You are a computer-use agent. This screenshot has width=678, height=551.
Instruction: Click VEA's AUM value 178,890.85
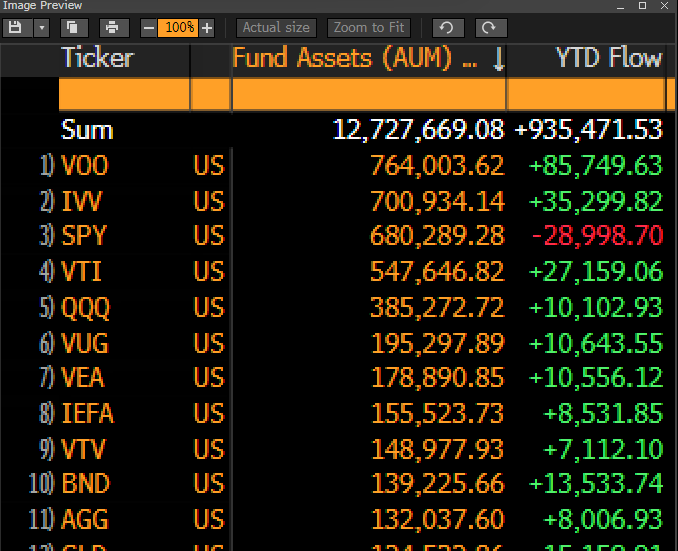(438, 378)
